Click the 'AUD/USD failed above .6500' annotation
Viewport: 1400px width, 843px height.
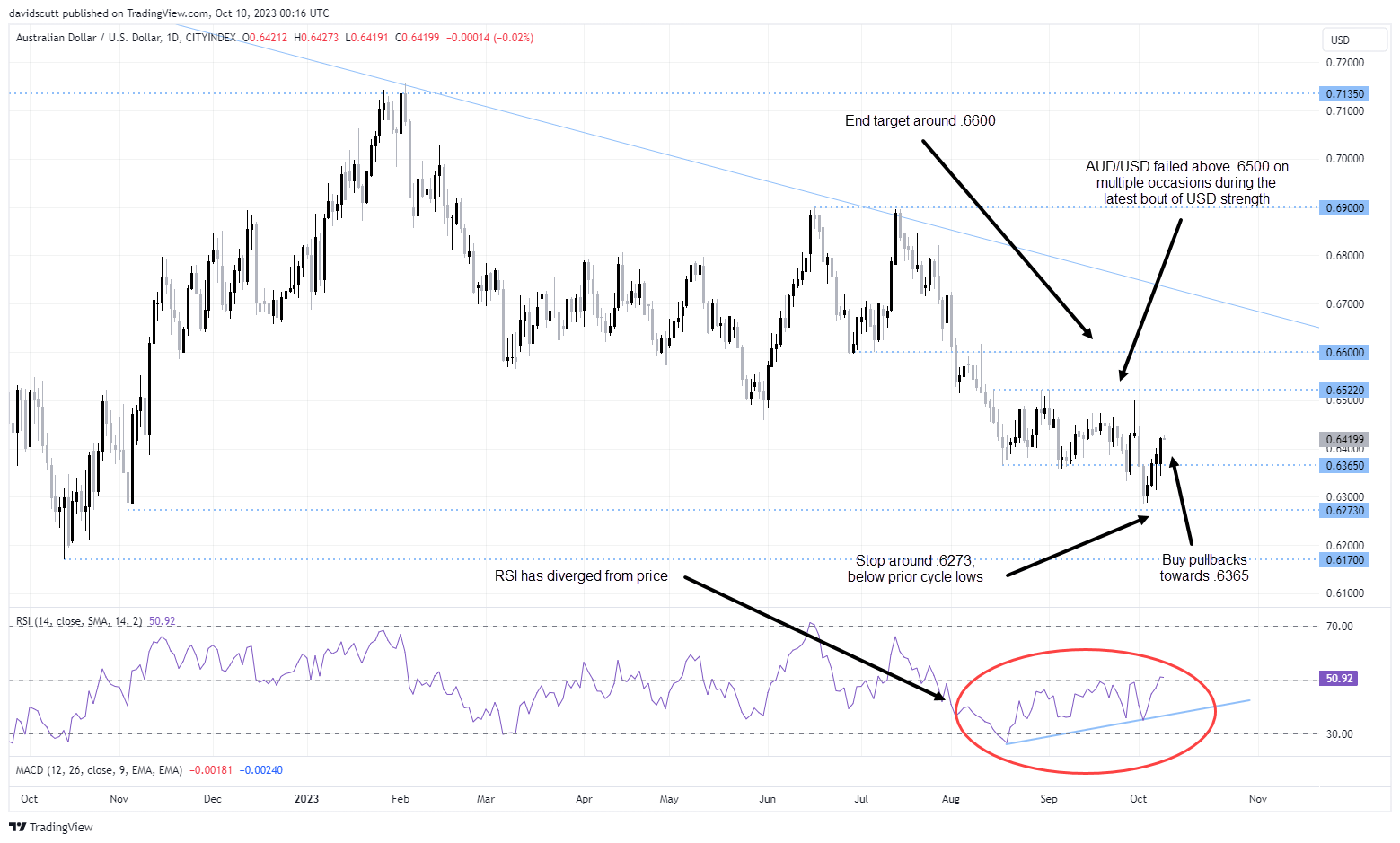pyautogui.click(x=1186, y=183)
